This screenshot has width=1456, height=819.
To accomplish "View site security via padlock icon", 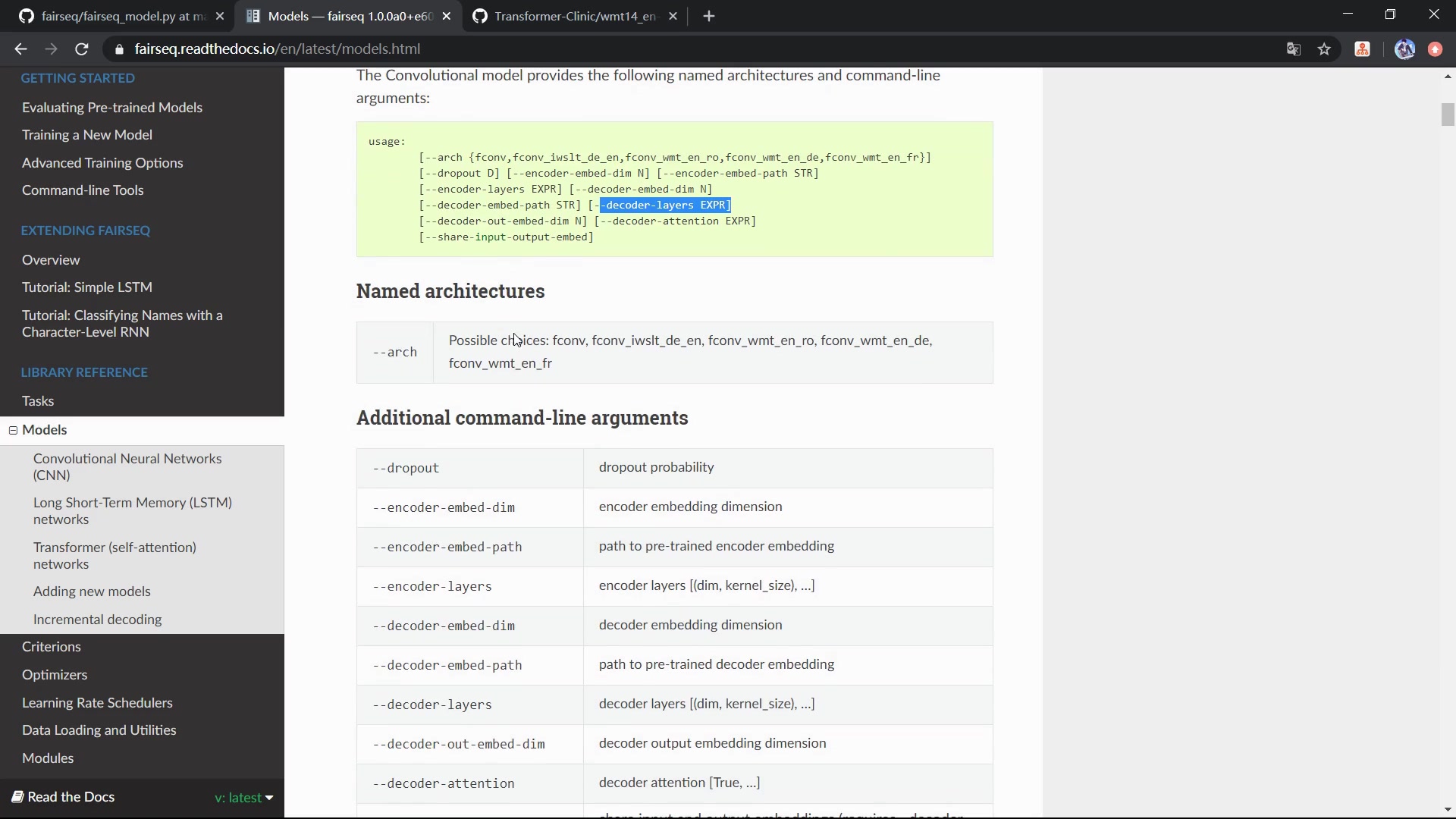I will point(119,49).
